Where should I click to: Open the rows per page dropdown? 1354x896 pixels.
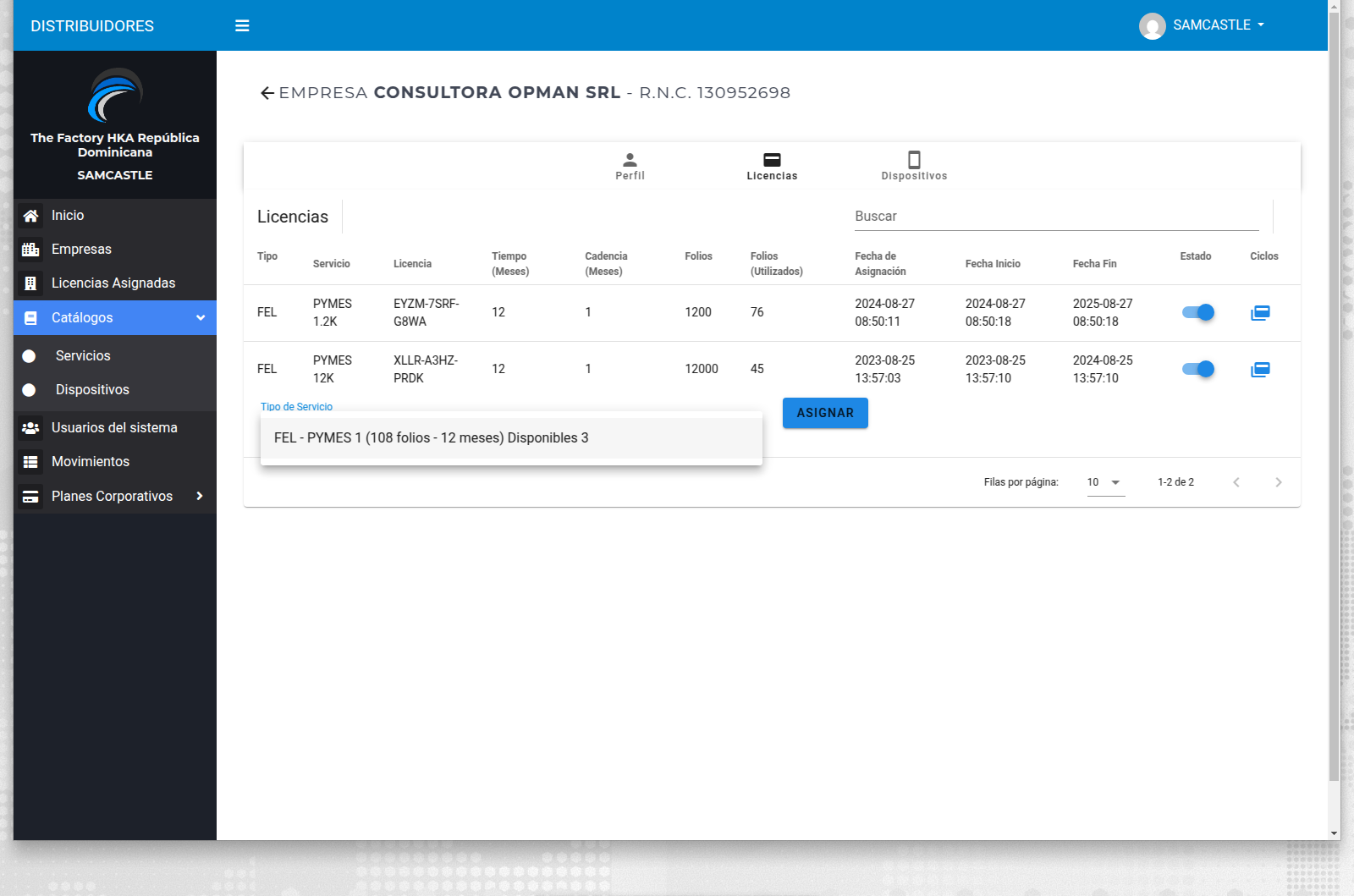[1106, 482]
